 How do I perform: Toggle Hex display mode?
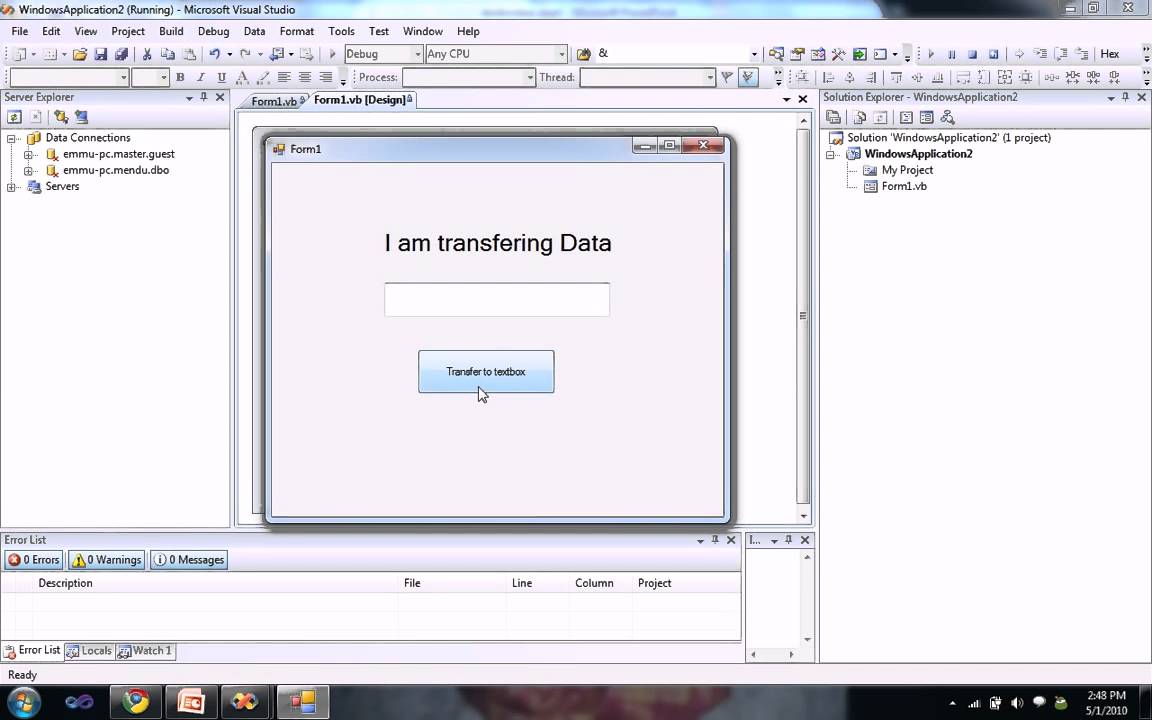coord(1109,54)
